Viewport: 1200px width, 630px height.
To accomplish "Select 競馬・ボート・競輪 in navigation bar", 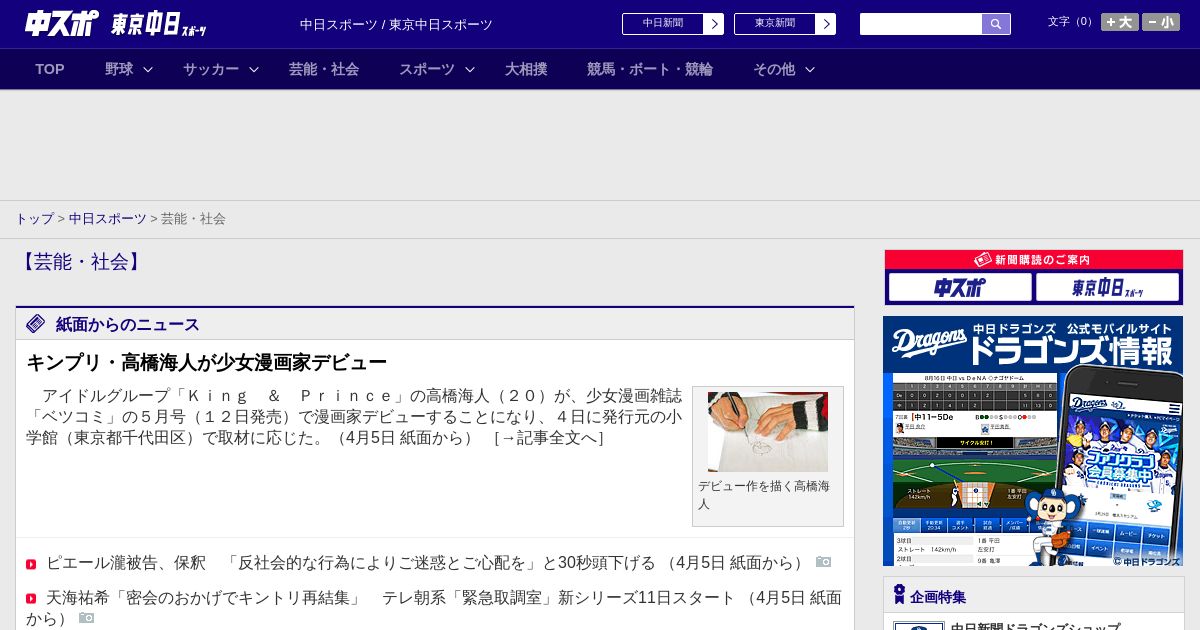I will click(x=650, y=69).
